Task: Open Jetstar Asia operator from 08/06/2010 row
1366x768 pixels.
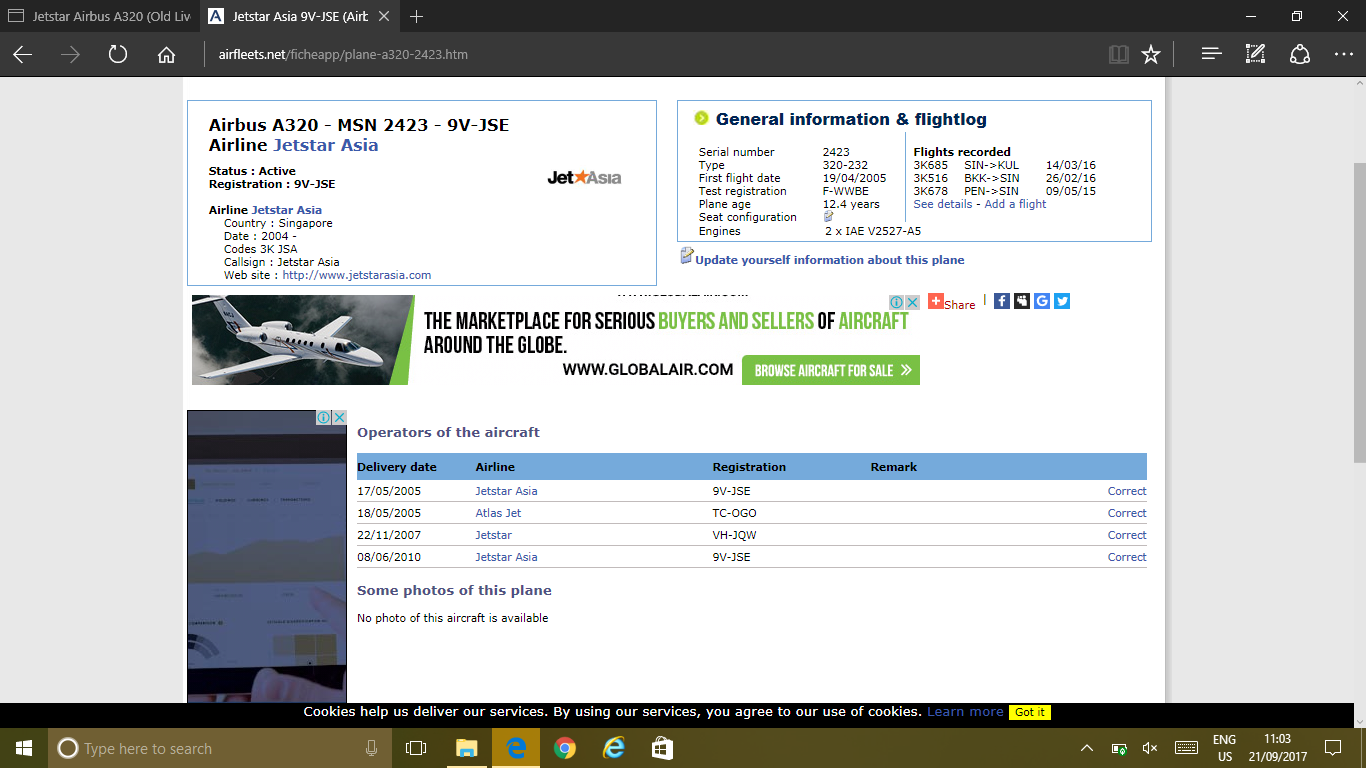Action: [506, 557]
